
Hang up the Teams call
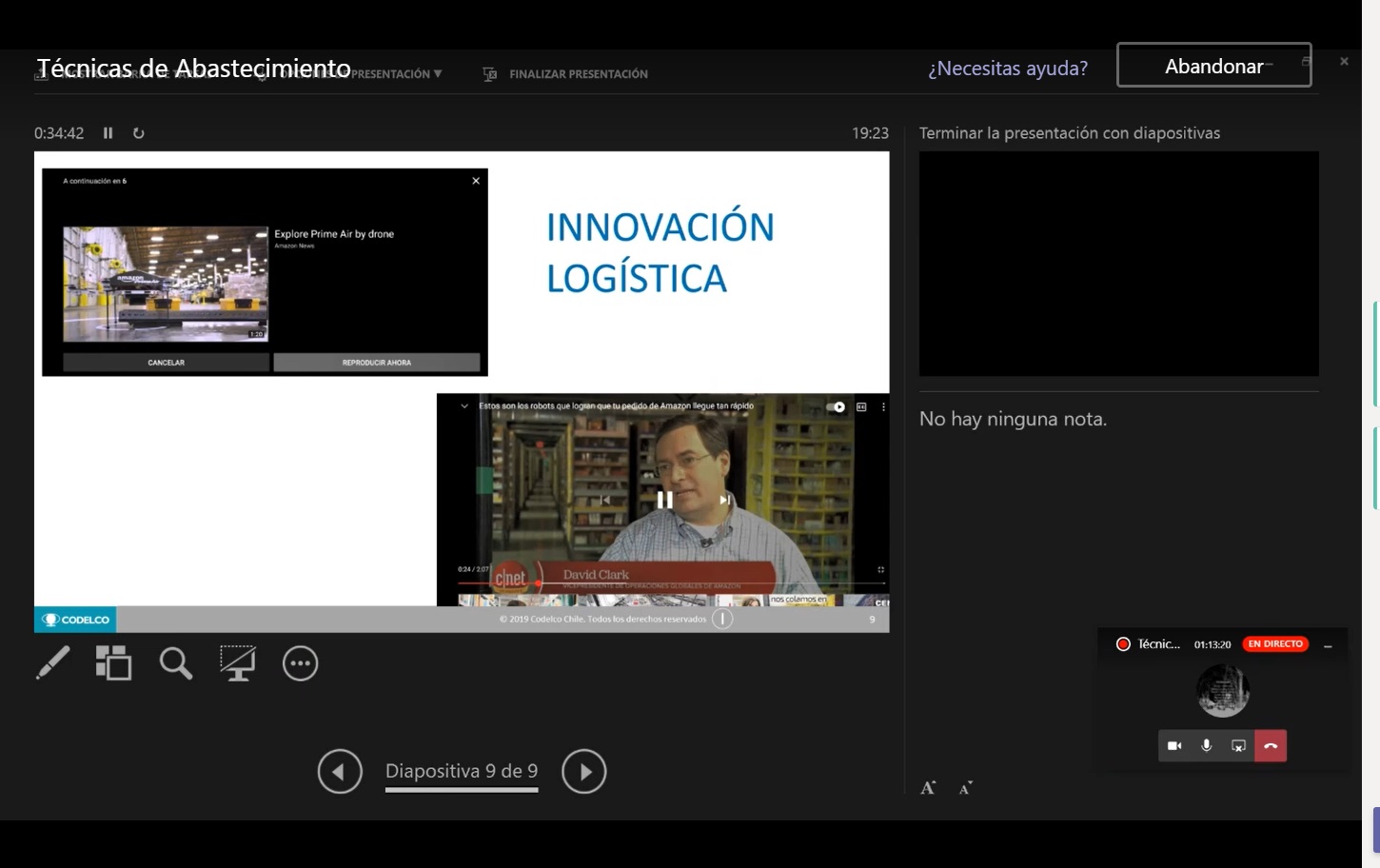pyautogui.click(x=1271, y=746)
